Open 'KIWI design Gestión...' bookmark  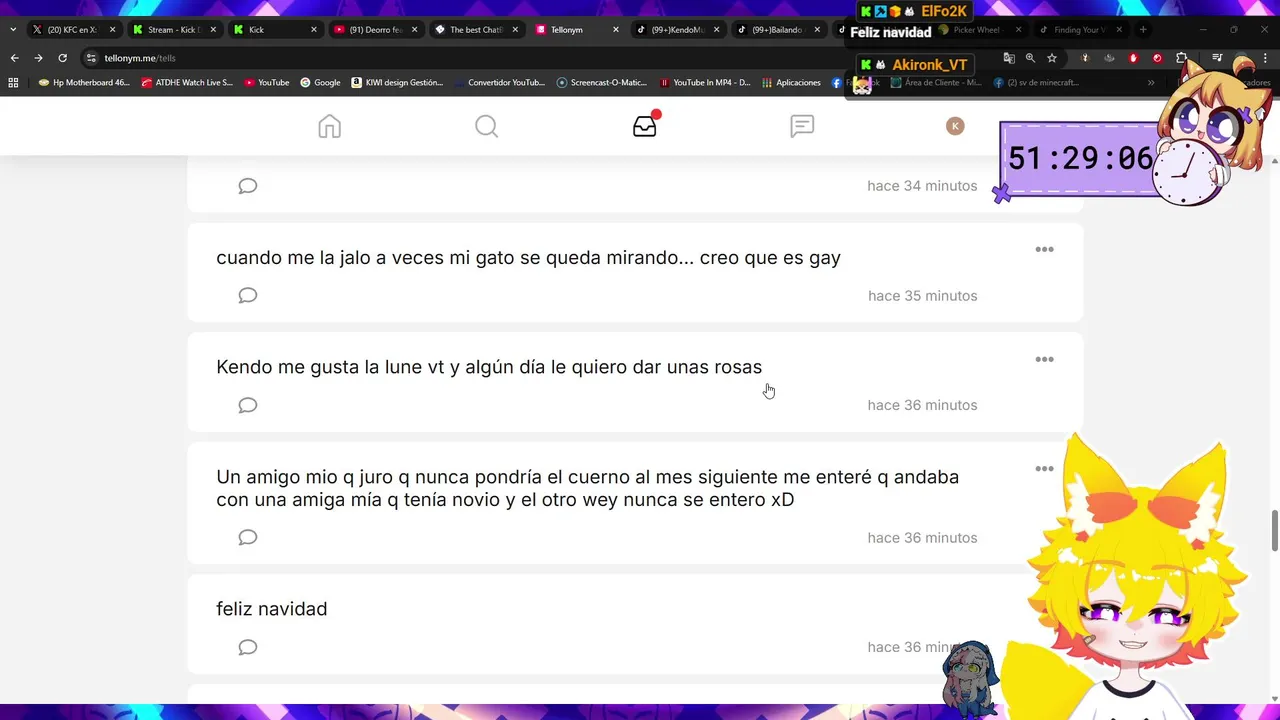point(397,83)
